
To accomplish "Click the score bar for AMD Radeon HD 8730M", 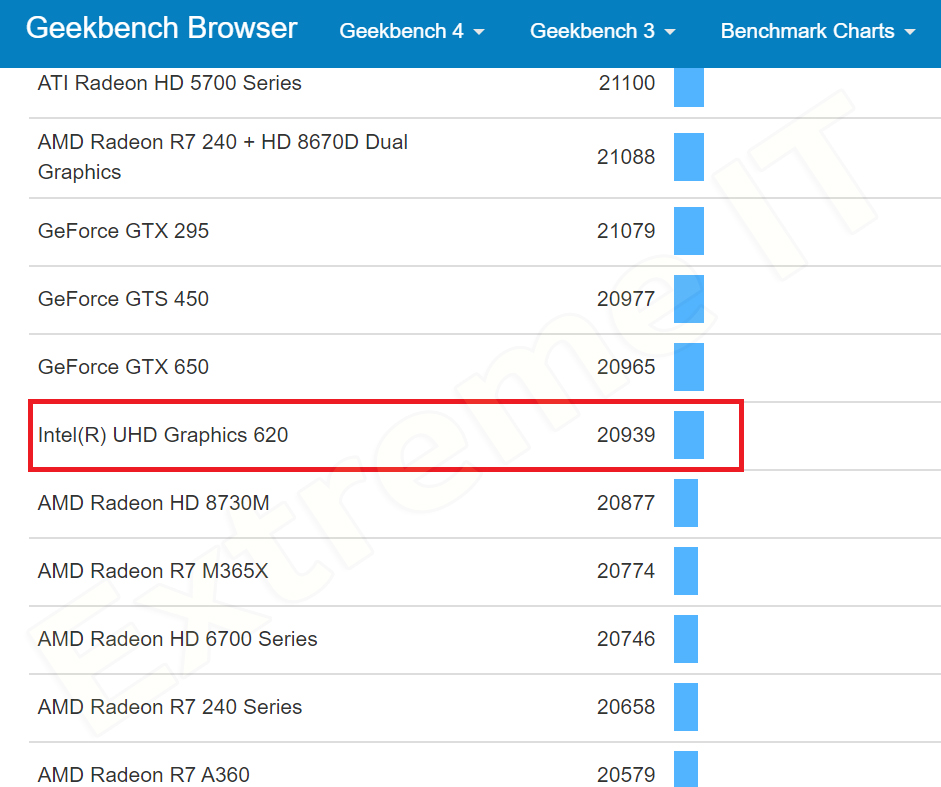I will pos(686,503).
